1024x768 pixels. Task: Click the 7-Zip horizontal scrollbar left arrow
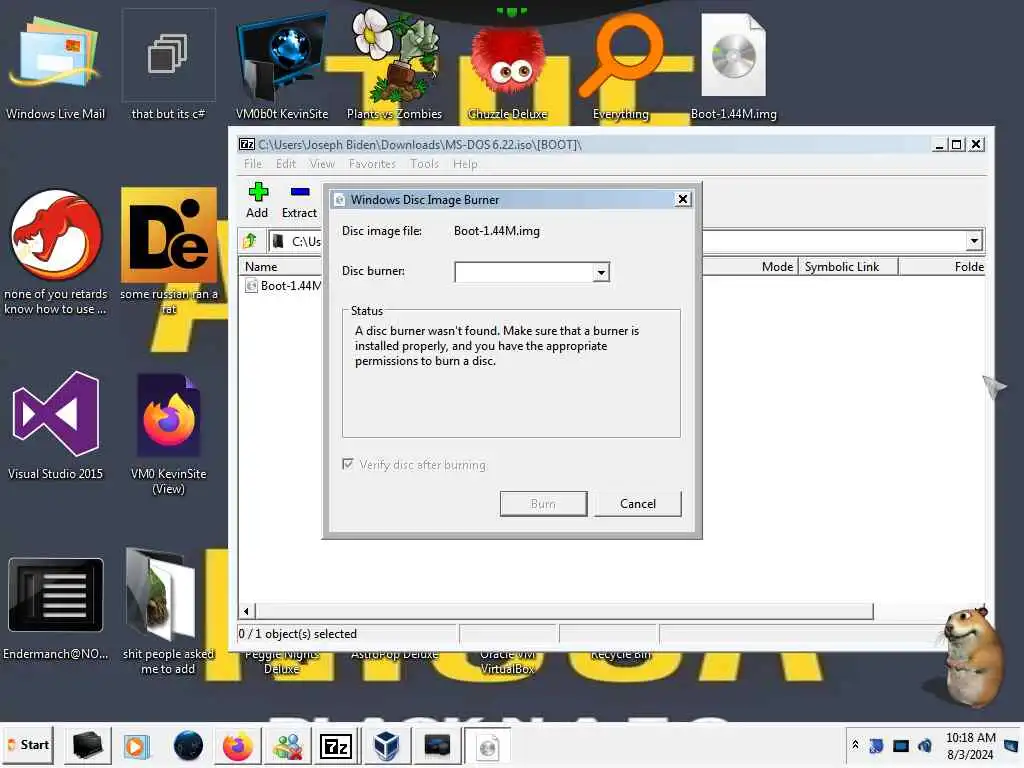[x=246, y=611]
